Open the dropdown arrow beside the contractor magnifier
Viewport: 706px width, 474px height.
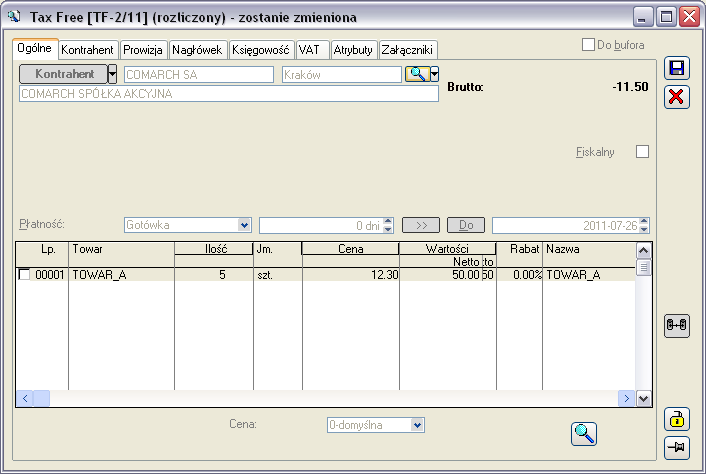434,74
